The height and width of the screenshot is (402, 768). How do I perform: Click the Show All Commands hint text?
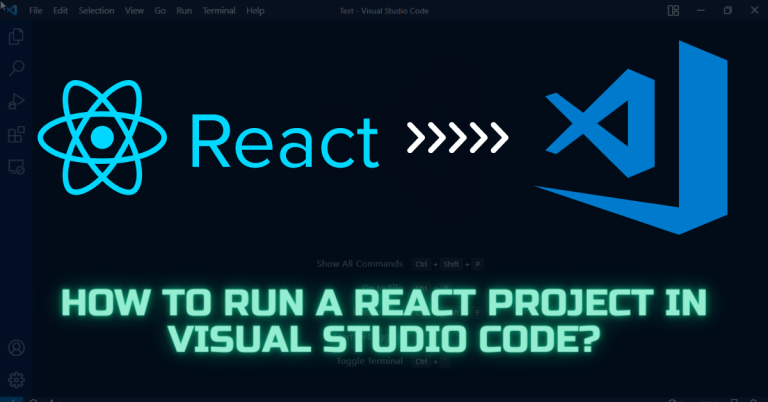point(359,264)
